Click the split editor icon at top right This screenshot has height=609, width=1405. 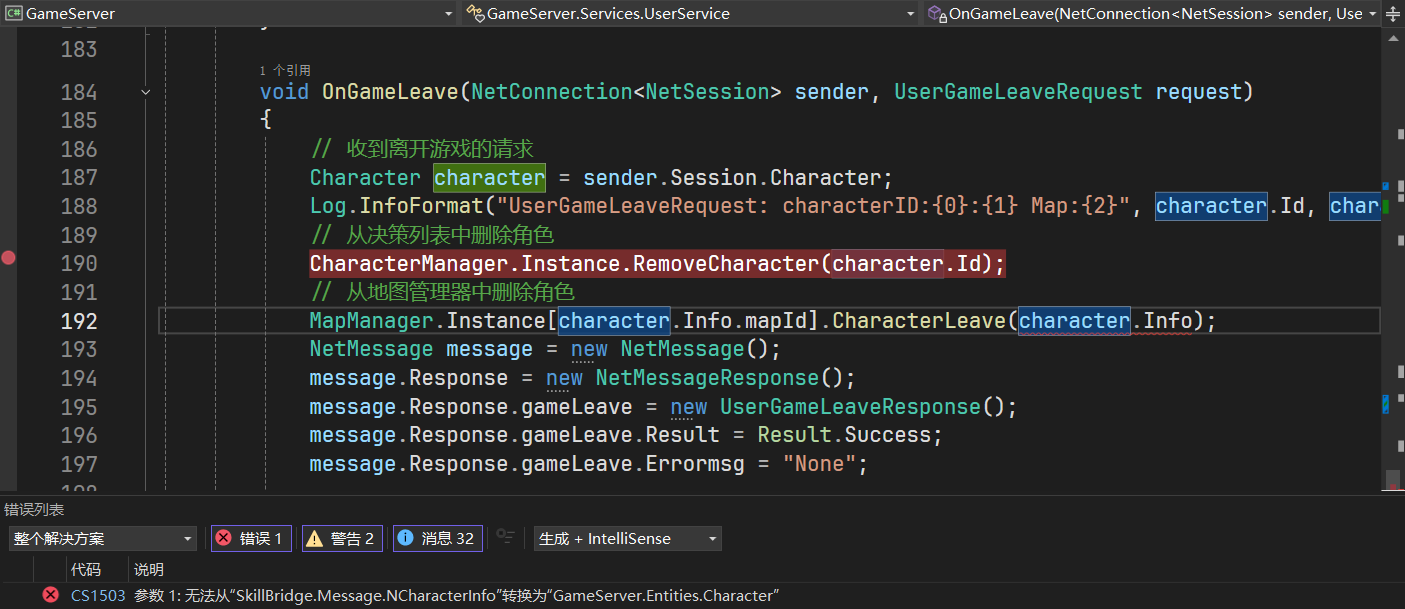click(x=1394, y=14)
